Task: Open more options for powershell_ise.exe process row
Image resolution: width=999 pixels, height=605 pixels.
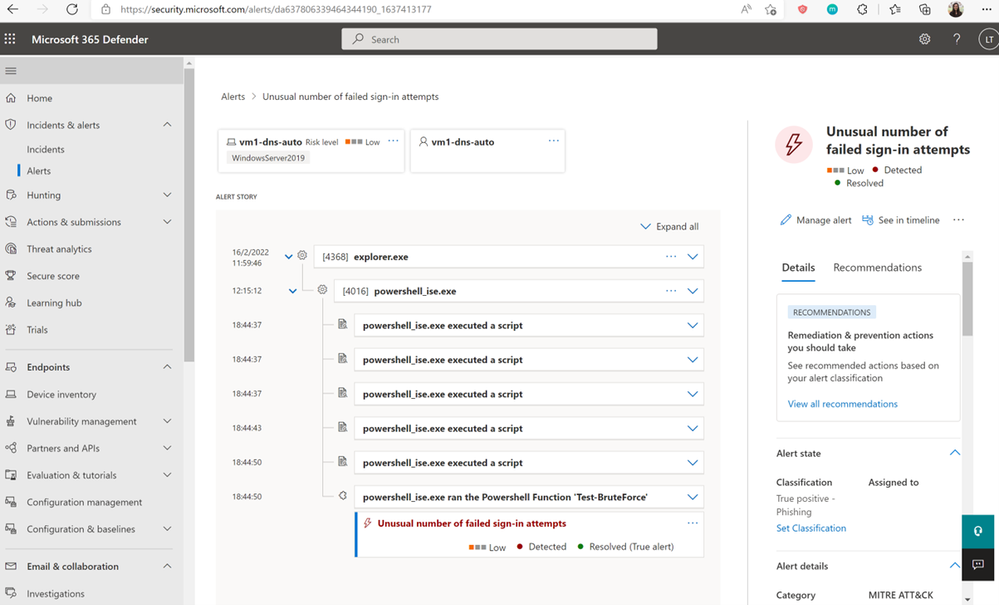Action: [671, 290]
